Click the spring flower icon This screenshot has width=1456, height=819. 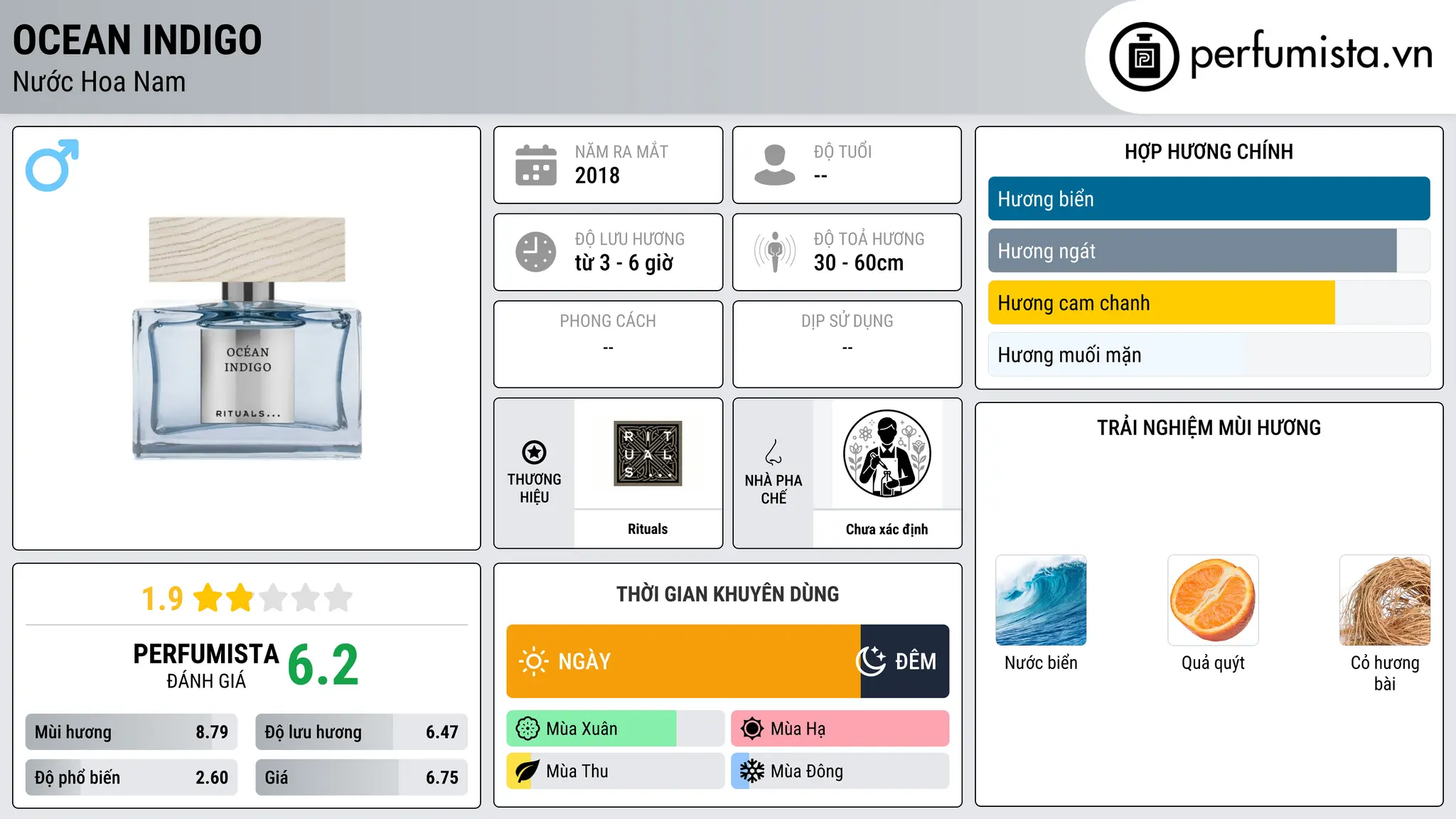[528, 729]
